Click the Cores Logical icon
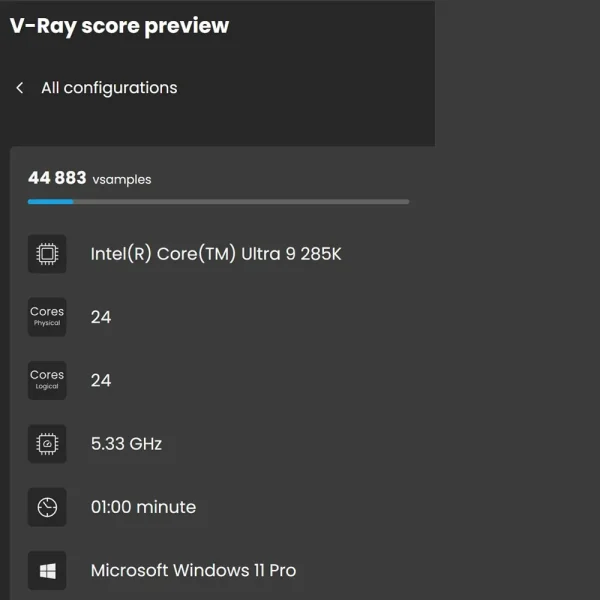 tap(47, 380)
